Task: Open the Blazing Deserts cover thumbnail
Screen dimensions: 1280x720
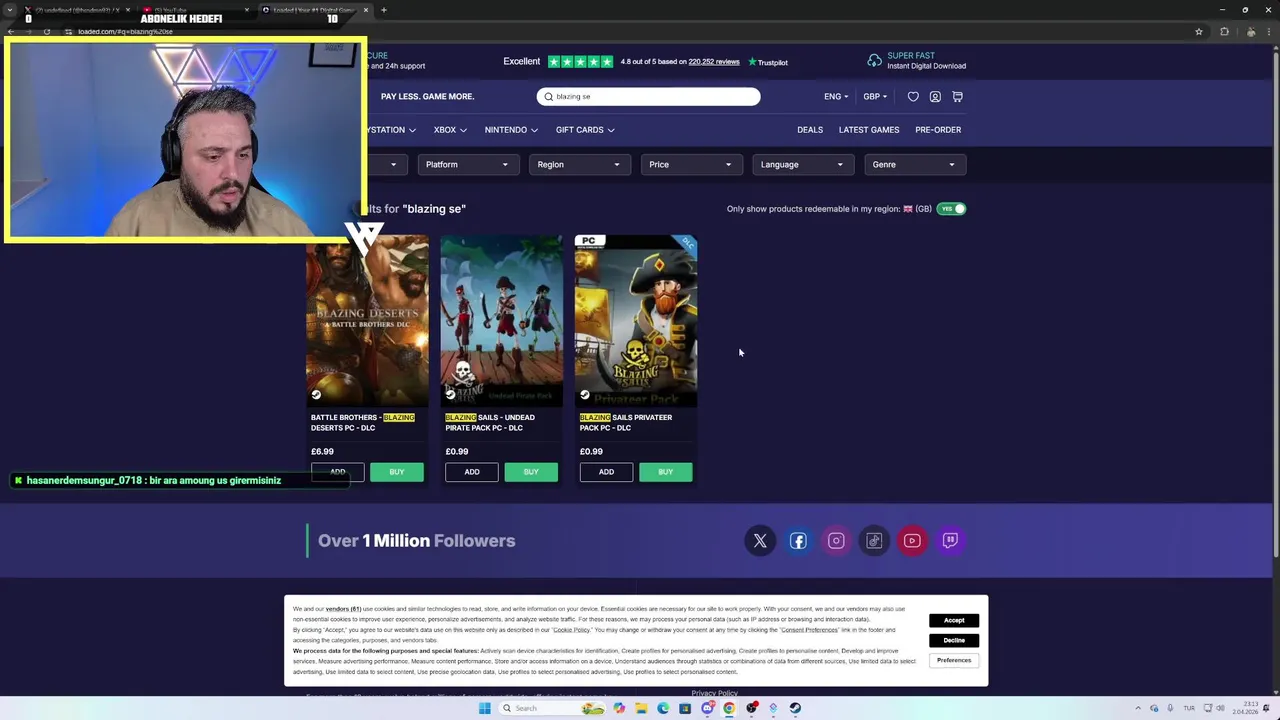Action: [367, 321]
